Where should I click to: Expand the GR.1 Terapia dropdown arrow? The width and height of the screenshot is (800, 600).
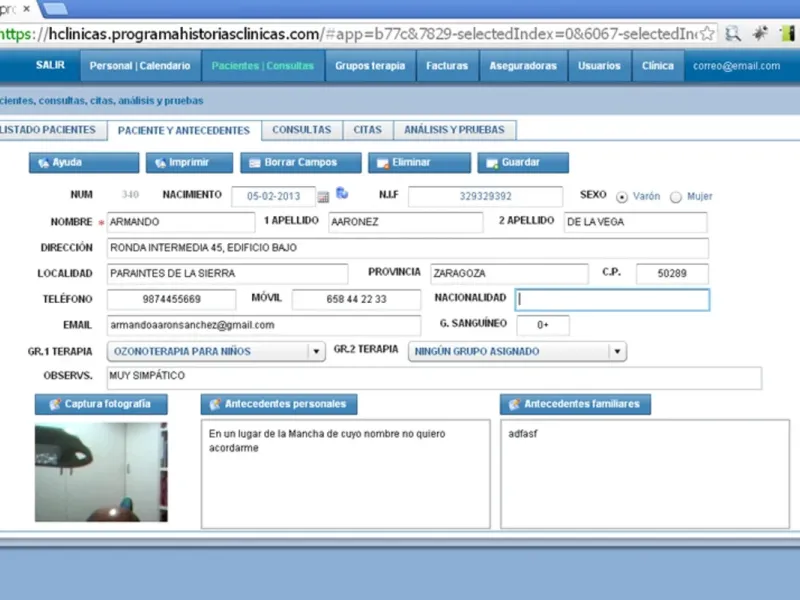[316, 352]
